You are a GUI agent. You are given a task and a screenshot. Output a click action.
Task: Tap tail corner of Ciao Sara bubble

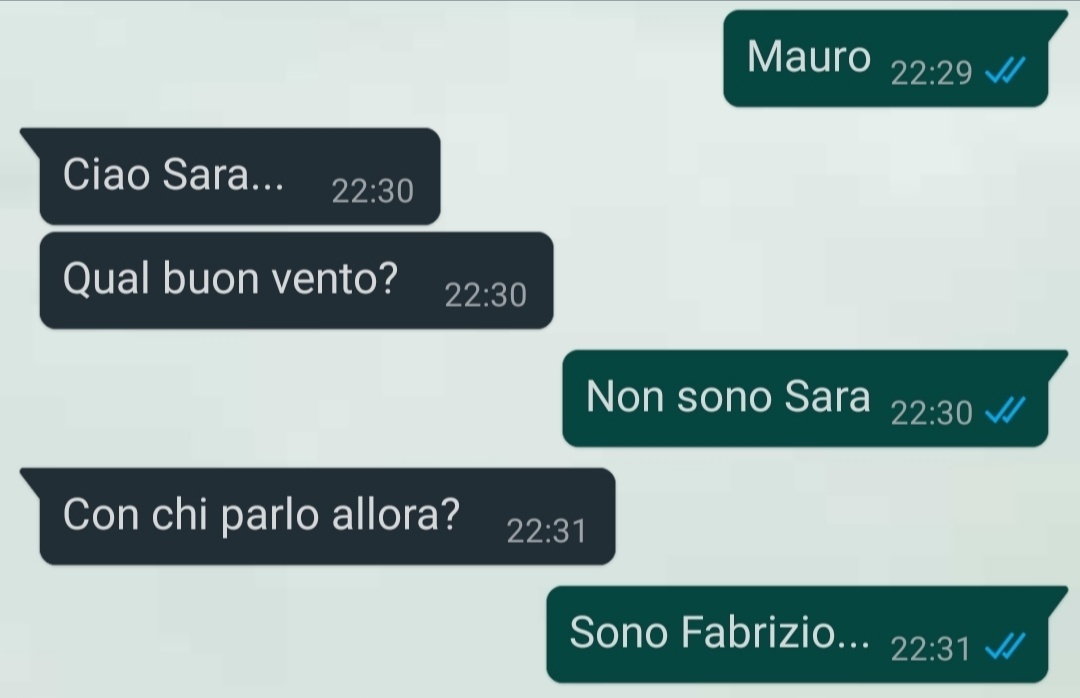click(30, 136)
